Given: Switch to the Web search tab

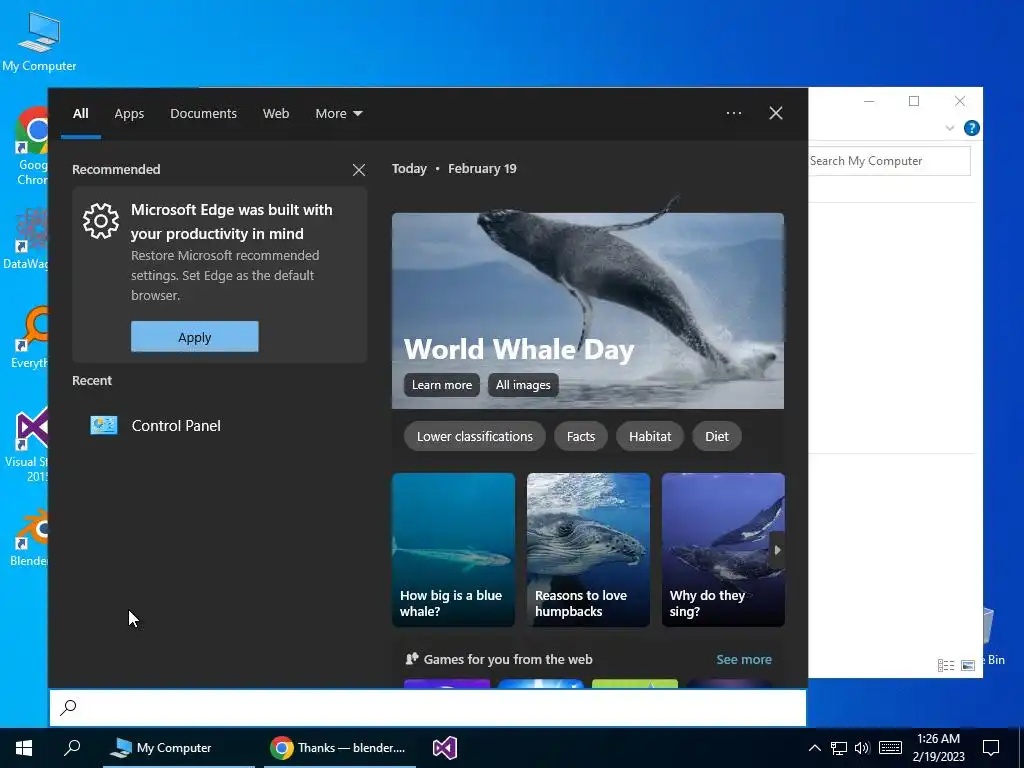Looking at the screenshot, I should [276, 114].
